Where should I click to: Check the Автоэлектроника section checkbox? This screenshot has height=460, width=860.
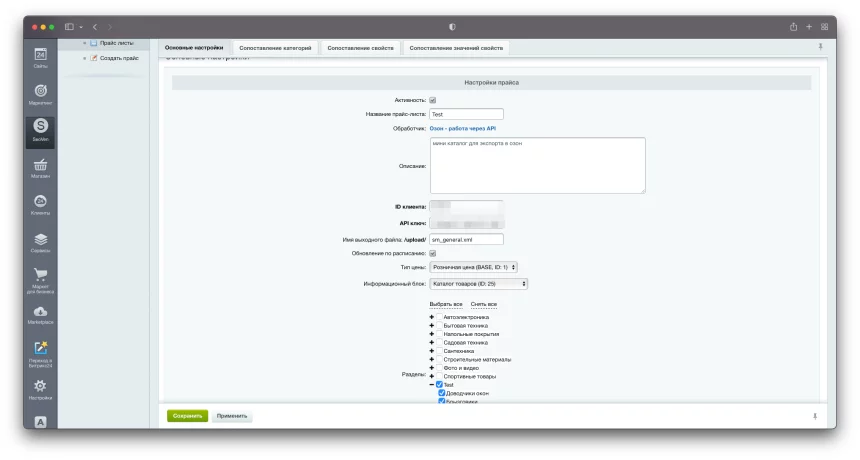click(x=439, y=317)
